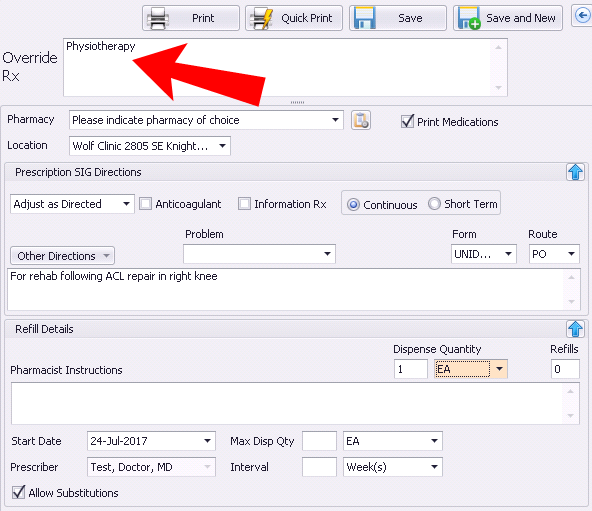The image size is (592, 511).
Task: Open pharmacy clipboard lookup icon
Action: tap(361, 120)
